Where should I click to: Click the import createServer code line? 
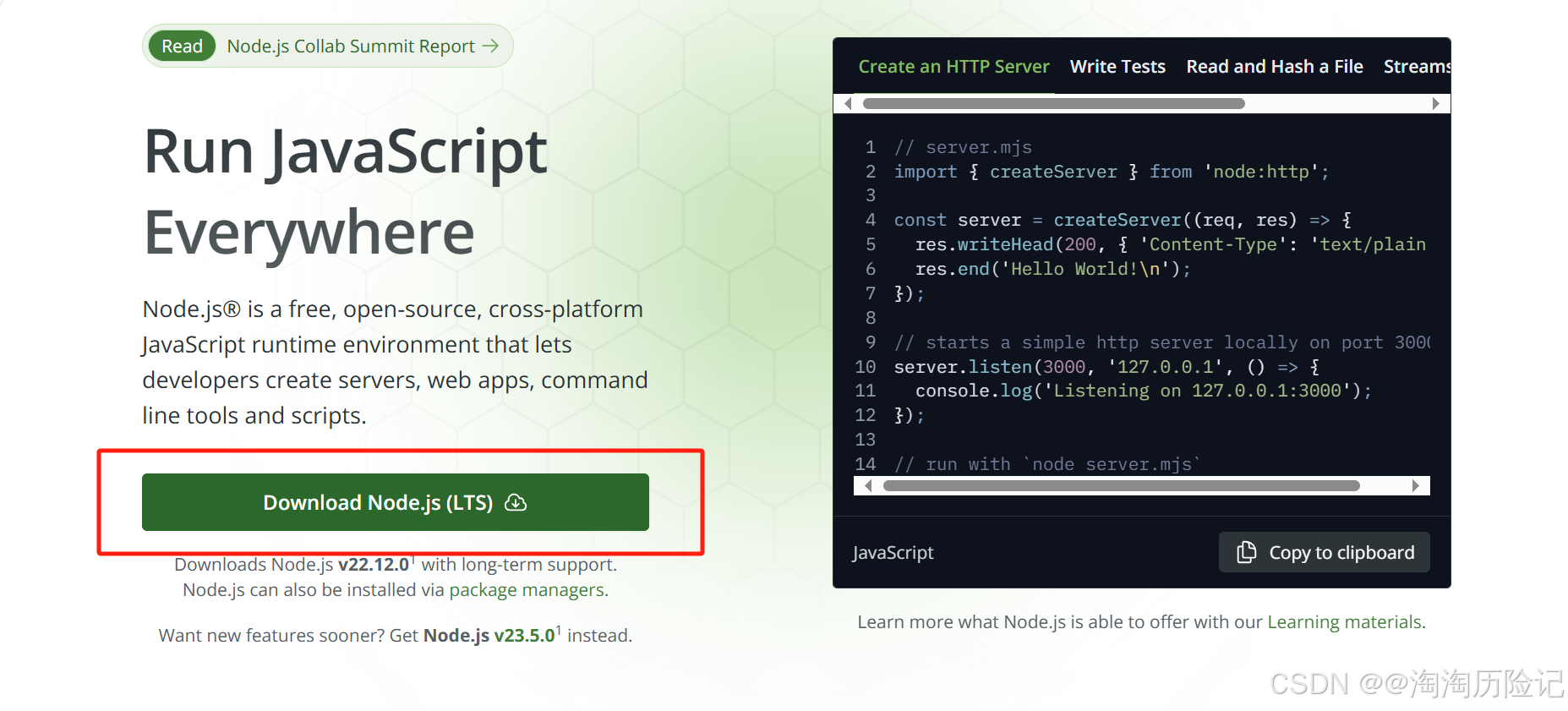tap(1112, 172)
